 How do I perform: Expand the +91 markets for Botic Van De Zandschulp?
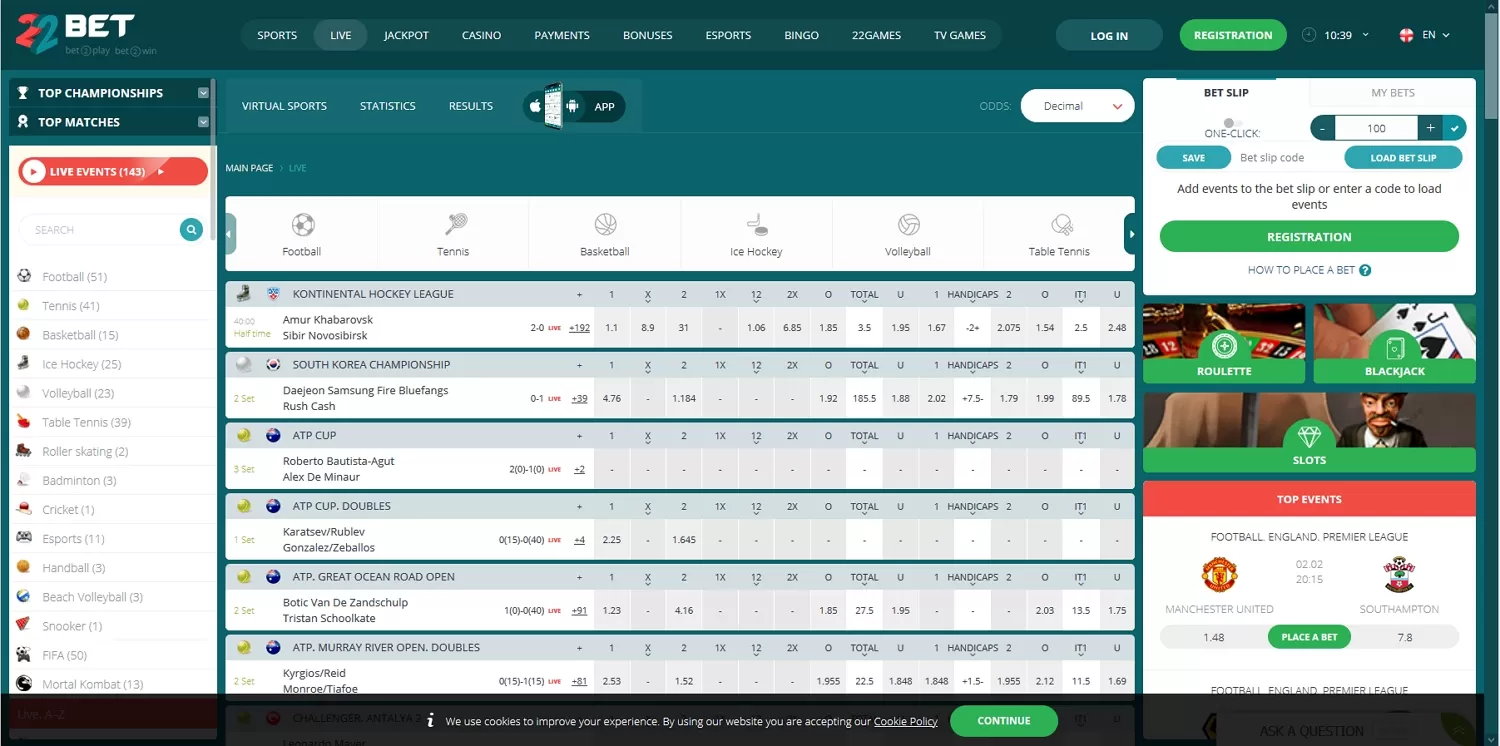[579, 610]
